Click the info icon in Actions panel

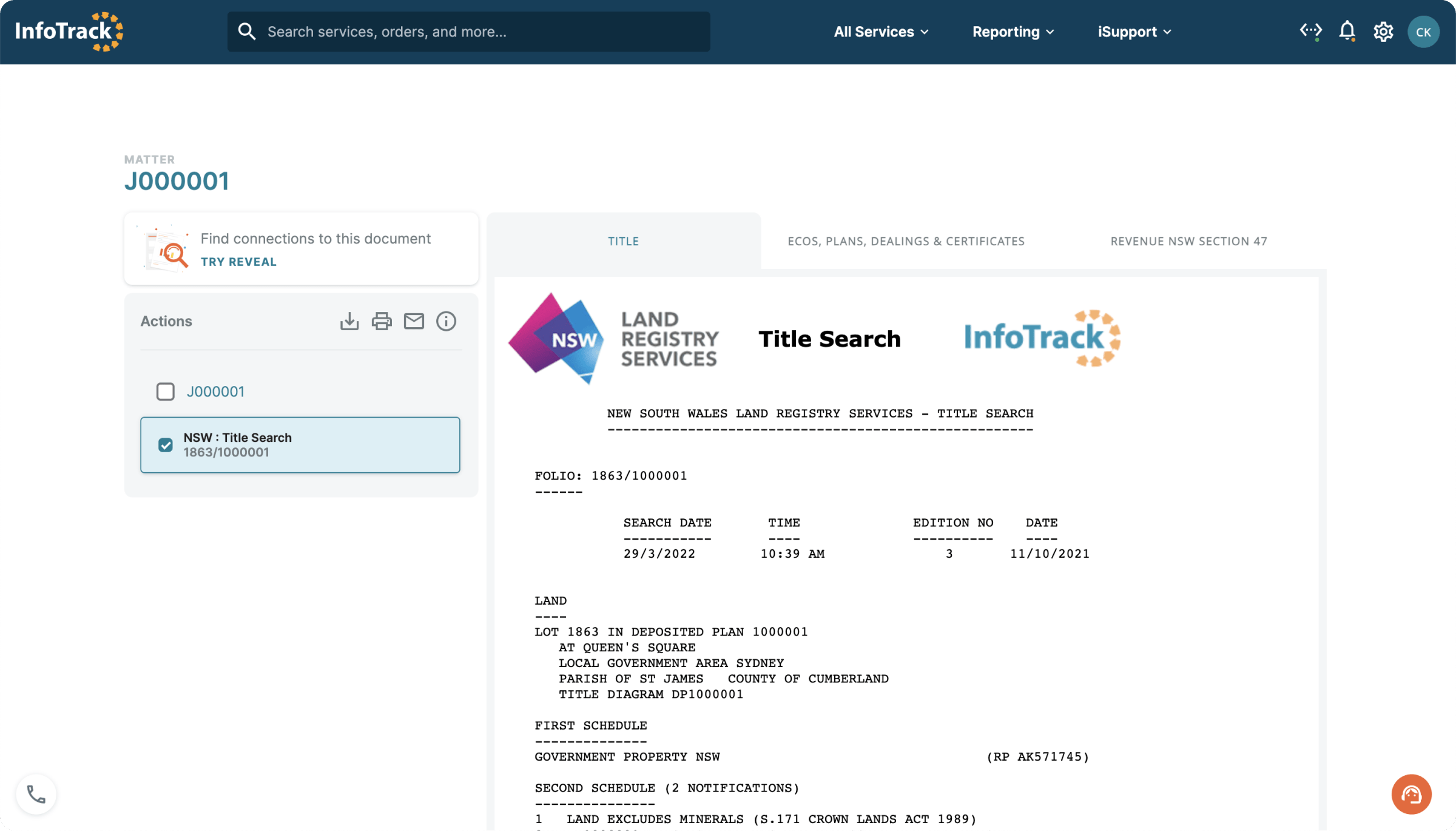pyautogui.click(x=446, y=321)
